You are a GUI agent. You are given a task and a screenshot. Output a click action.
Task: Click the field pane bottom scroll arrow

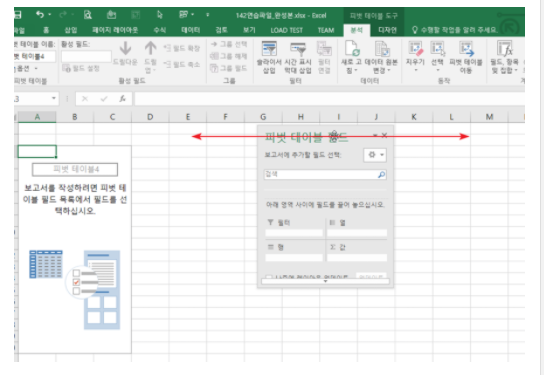pos(325,281)
